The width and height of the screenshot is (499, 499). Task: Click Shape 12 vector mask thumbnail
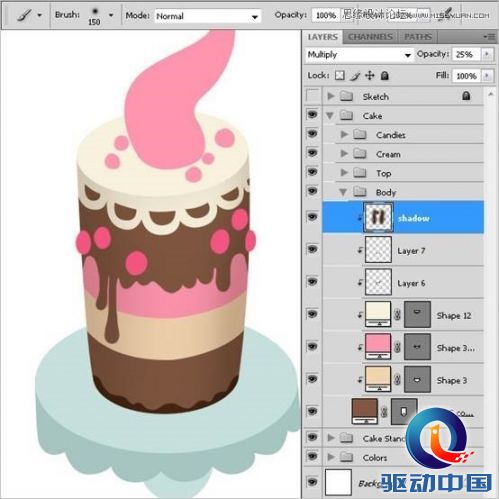[417, 314]
